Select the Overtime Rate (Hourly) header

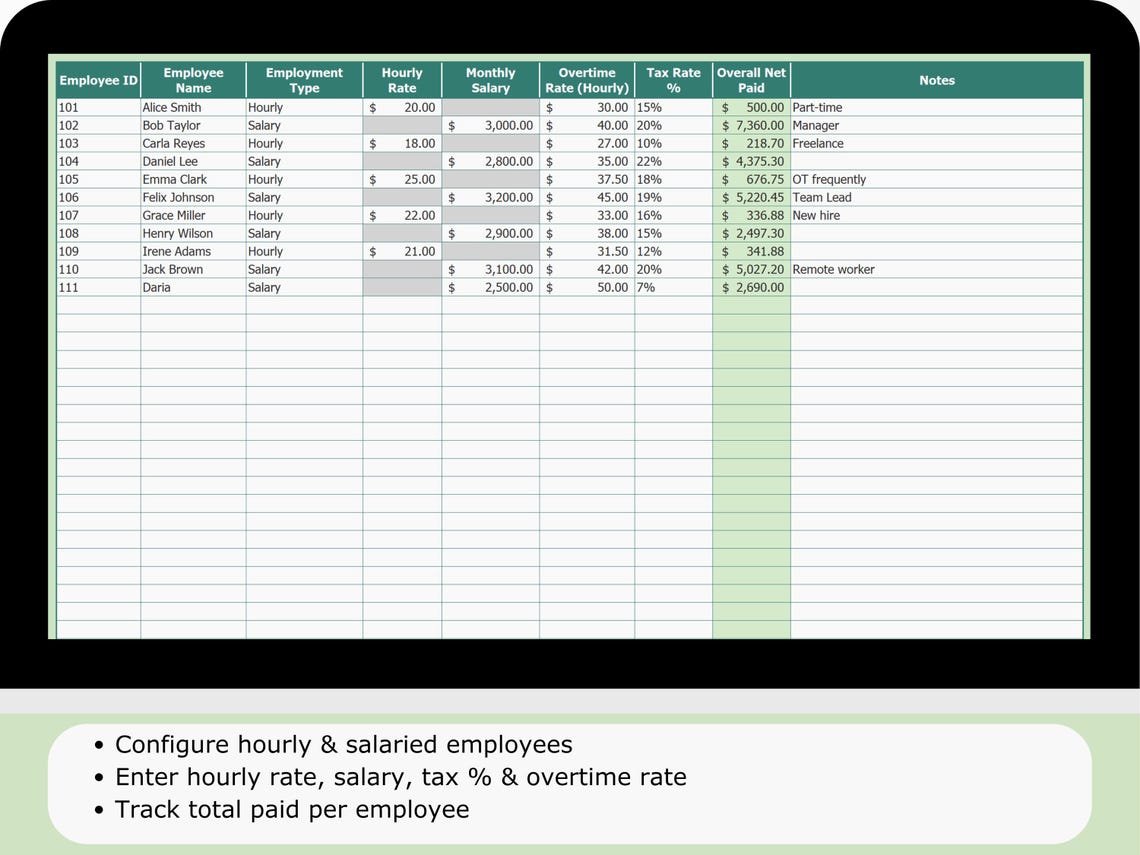click(x=587, y=80)
